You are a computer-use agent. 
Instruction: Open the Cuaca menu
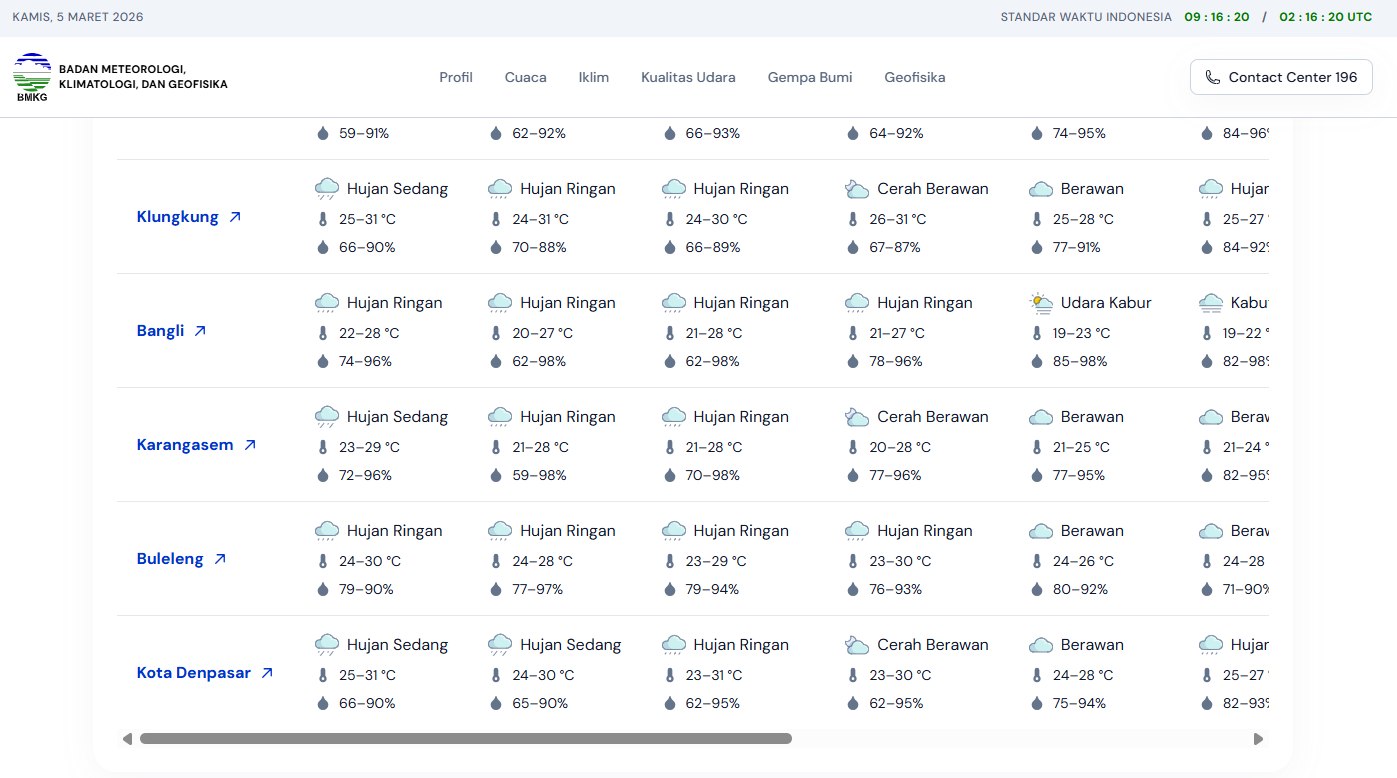point(525,77)
